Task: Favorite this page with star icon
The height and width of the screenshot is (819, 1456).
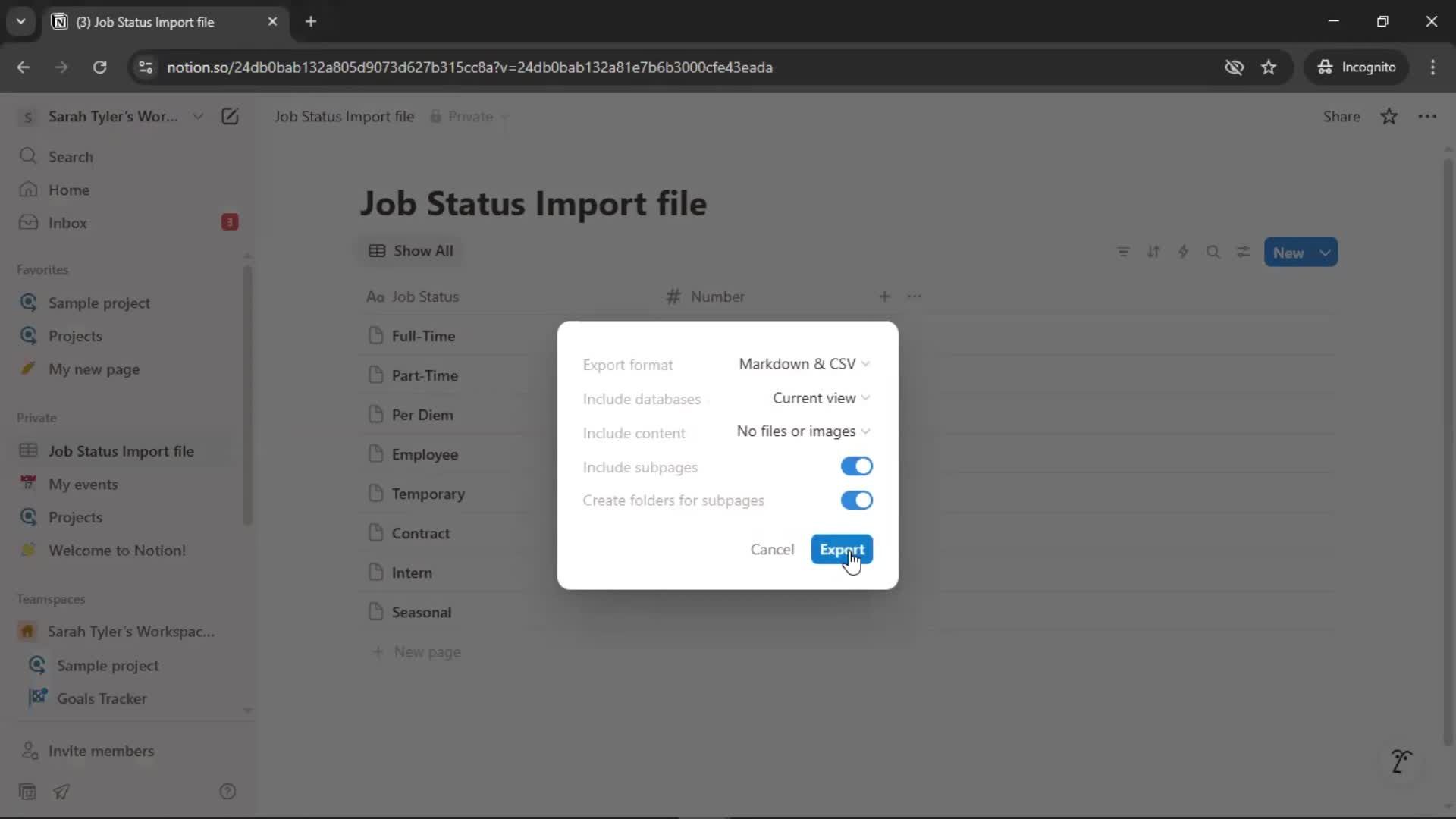Action: click(1389, 117)
